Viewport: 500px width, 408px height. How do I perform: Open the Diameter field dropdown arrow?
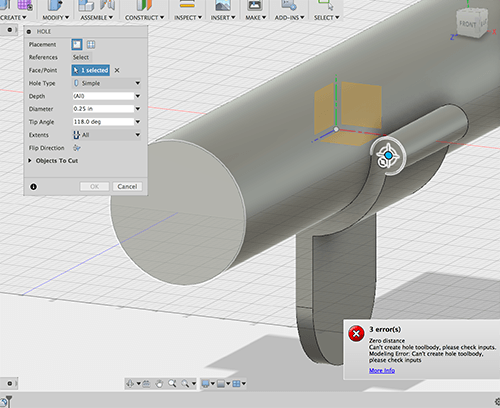pos(138,109)
